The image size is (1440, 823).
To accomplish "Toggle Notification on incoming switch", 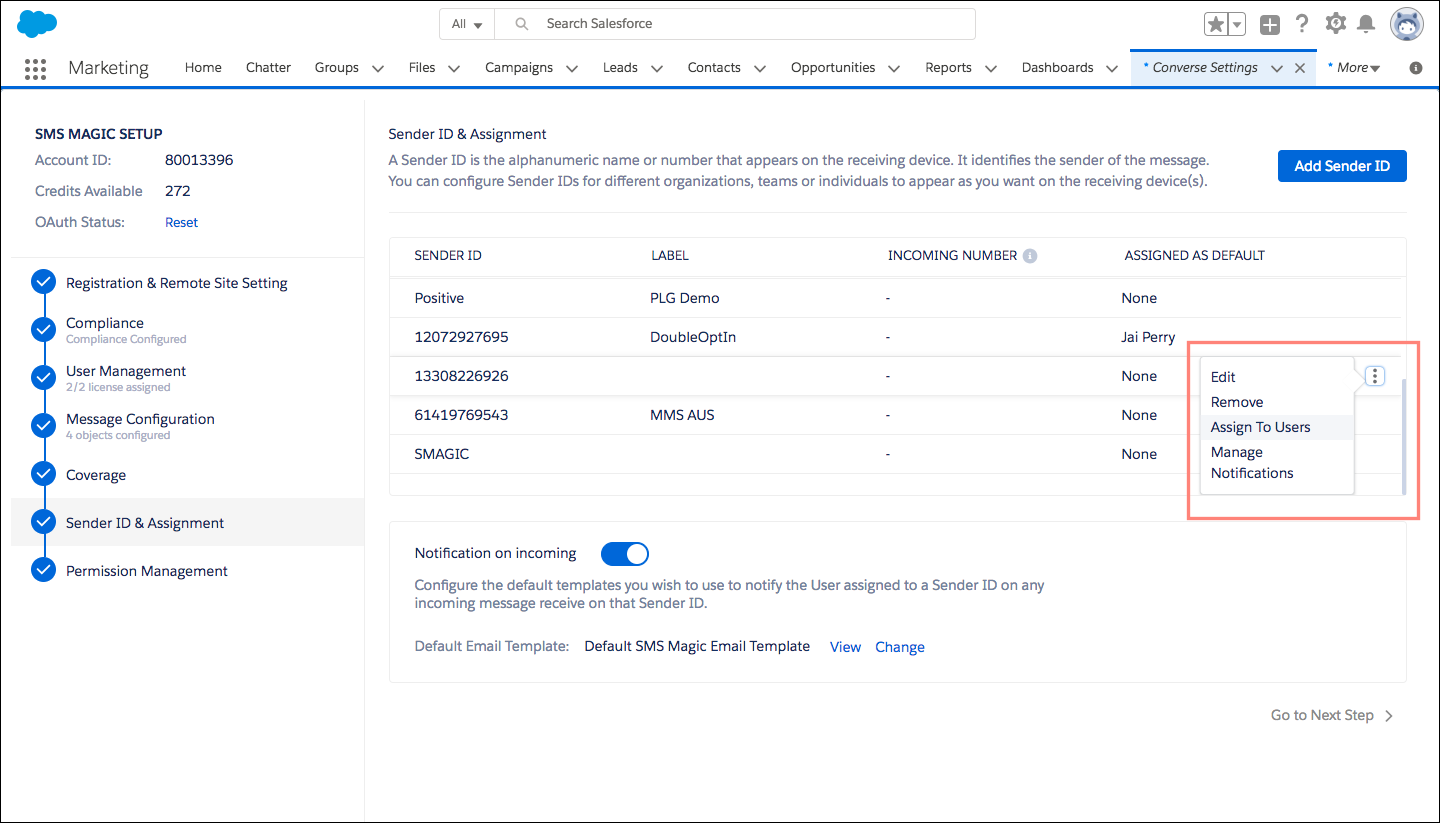I will click(x=625, y=554).
